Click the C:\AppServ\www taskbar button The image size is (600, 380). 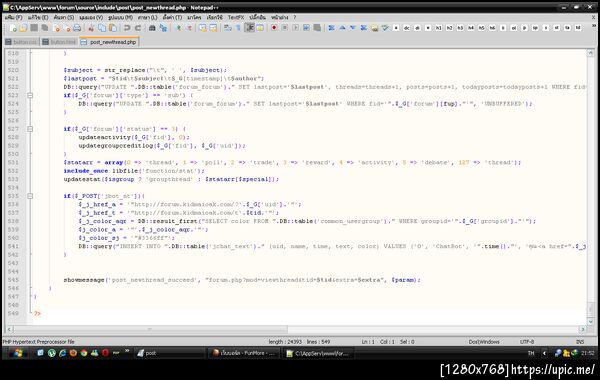tap(318, 353)
